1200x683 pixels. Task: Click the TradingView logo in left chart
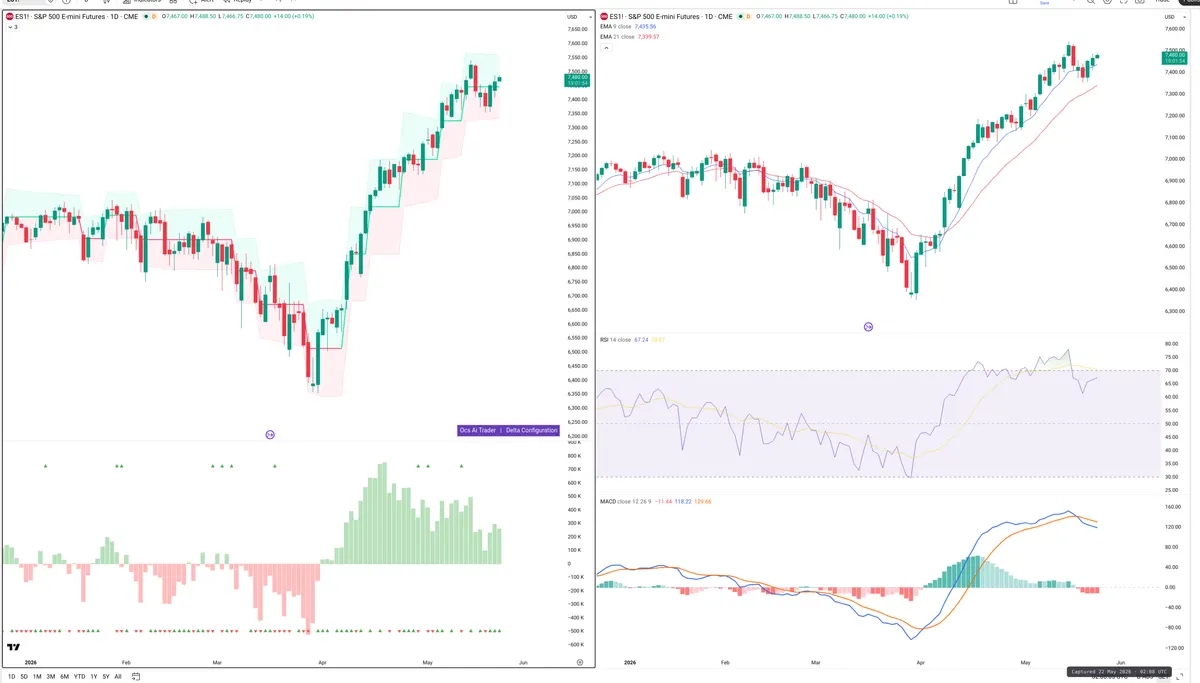pos(14,648)
